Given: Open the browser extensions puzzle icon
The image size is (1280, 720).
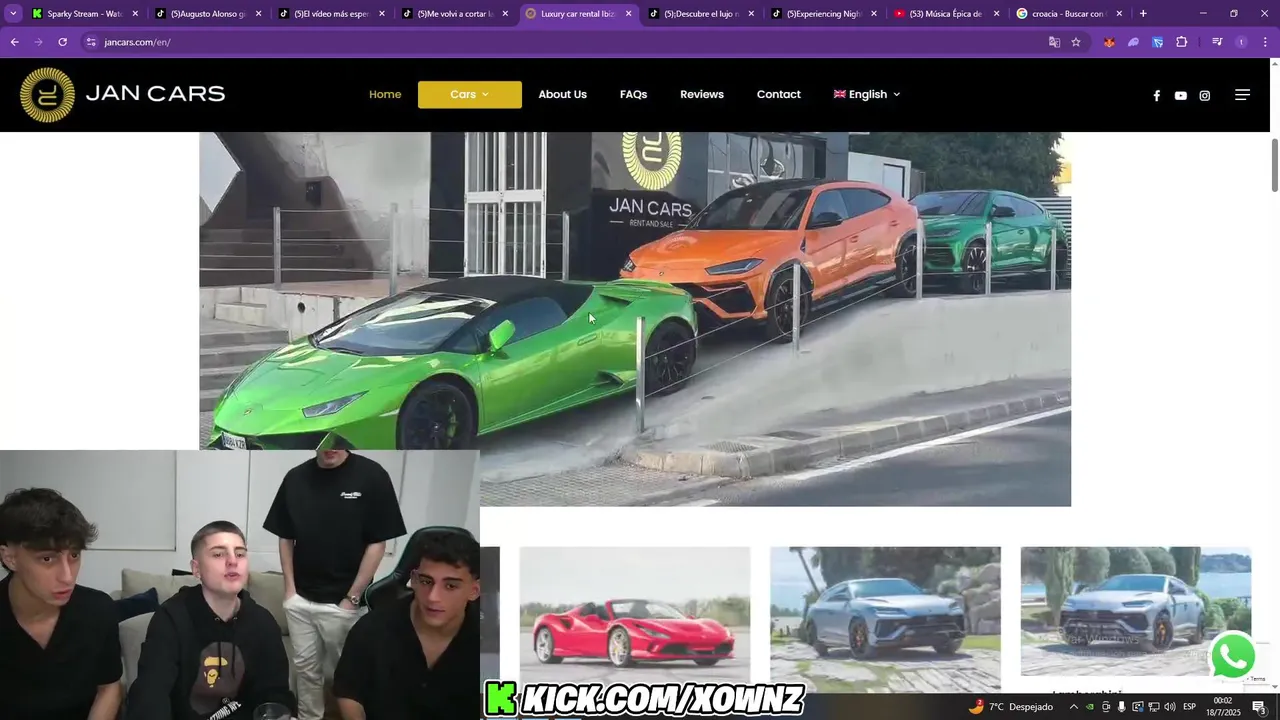Looking at the screenshot, I should pos(1181,42).
